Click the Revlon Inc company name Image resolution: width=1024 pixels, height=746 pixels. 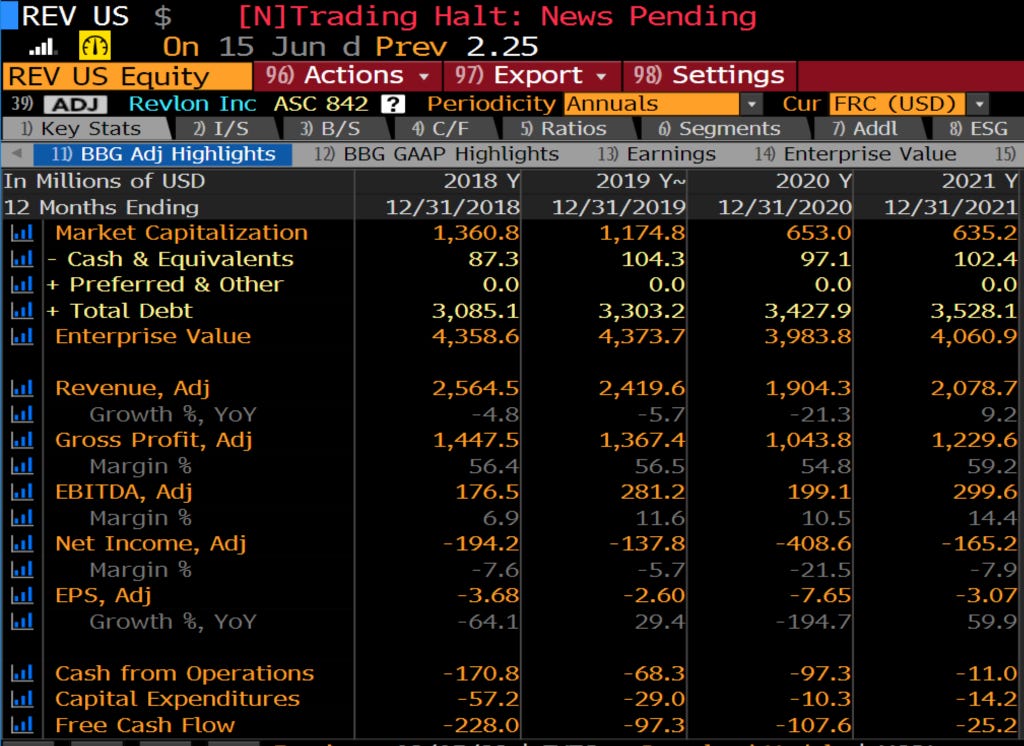(193, 104)
